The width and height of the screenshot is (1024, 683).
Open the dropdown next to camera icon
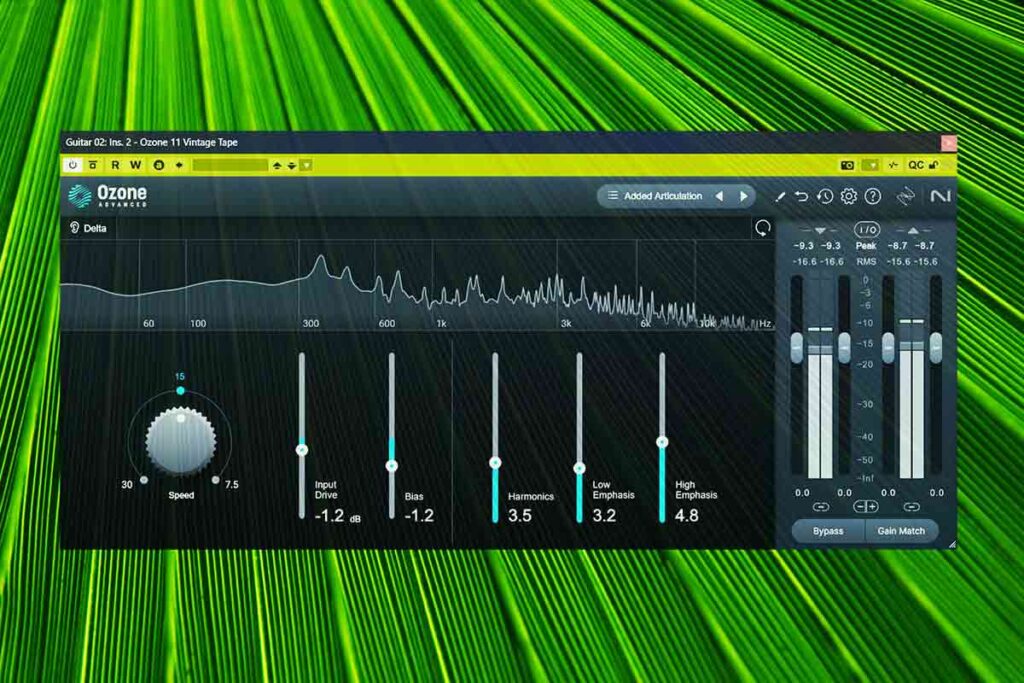click(x=871, y=165)
